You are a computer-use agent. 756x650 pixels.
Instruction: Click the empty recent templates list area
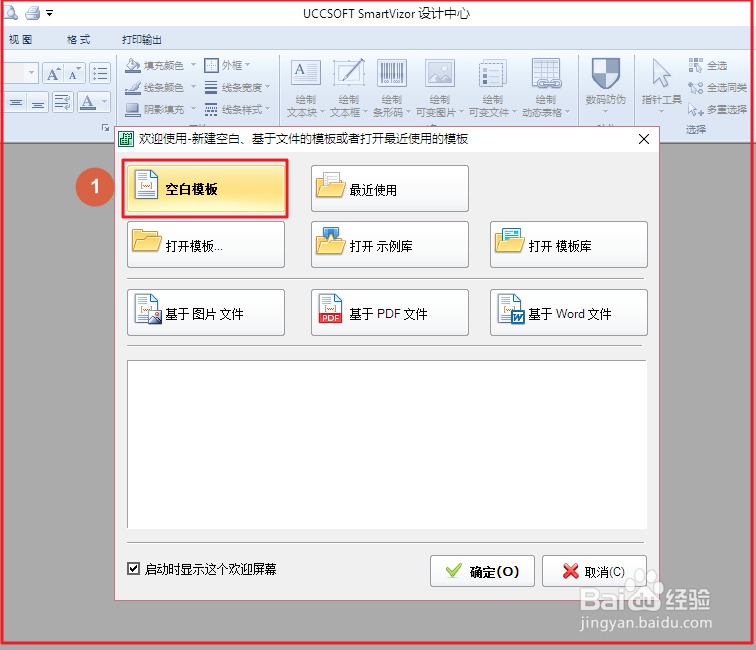pos(387,444)
